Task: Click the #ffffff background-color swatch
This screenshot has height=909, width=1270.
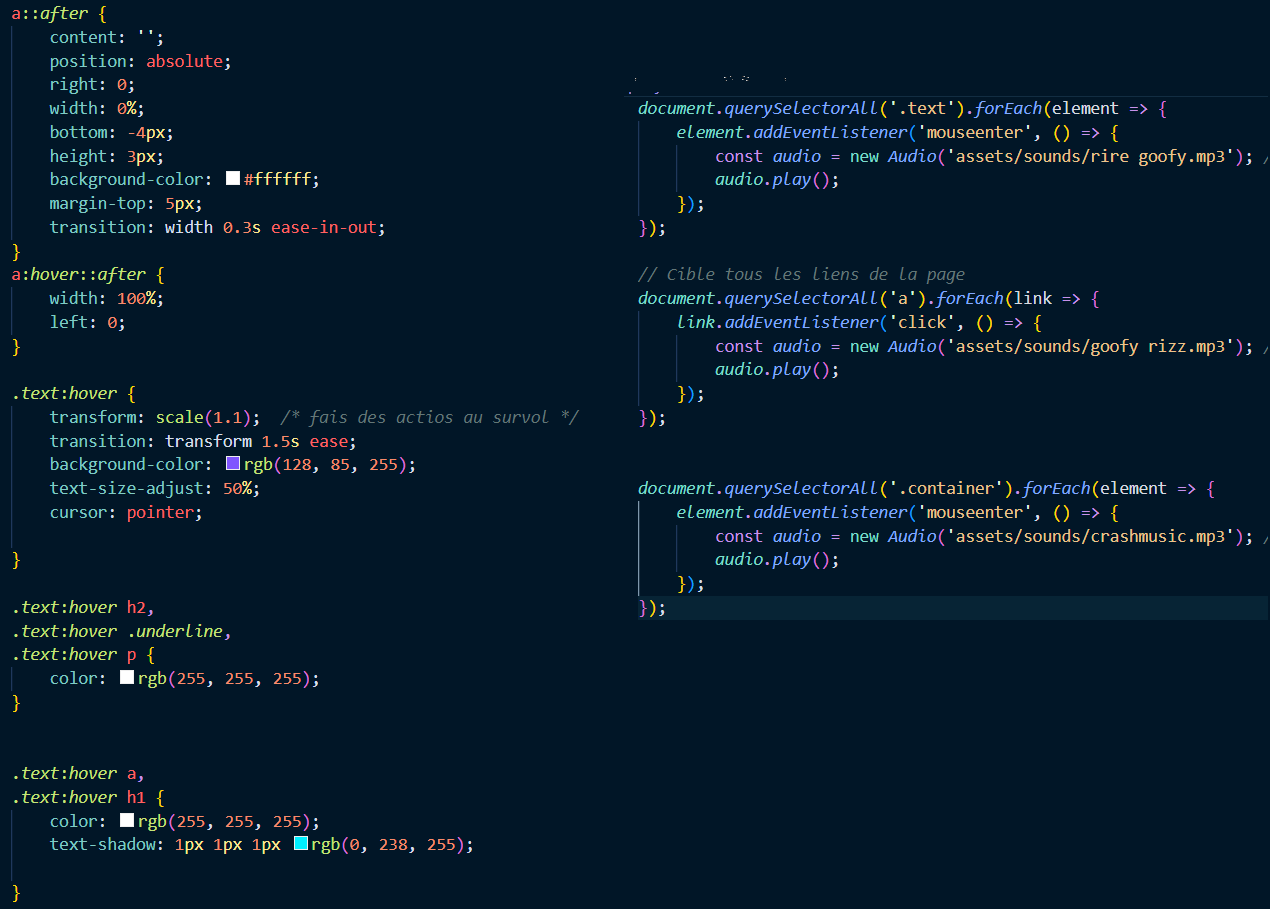Action: [x=233, y=179]
